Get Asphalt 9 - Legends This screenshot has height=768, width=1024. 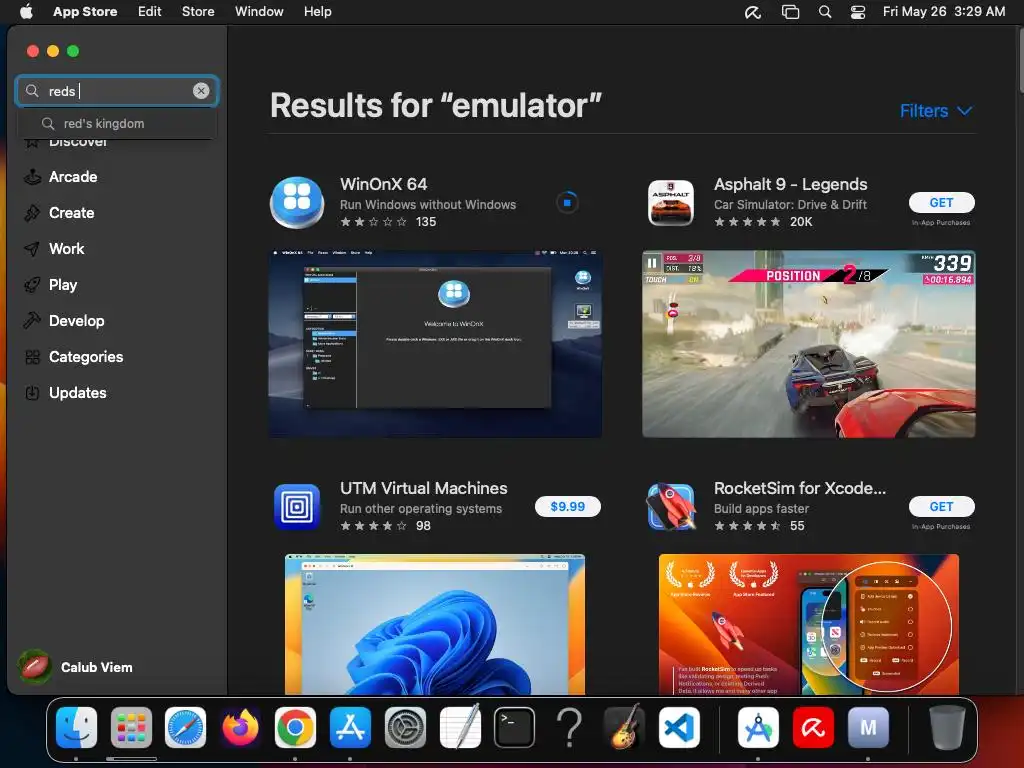point(942,202)
